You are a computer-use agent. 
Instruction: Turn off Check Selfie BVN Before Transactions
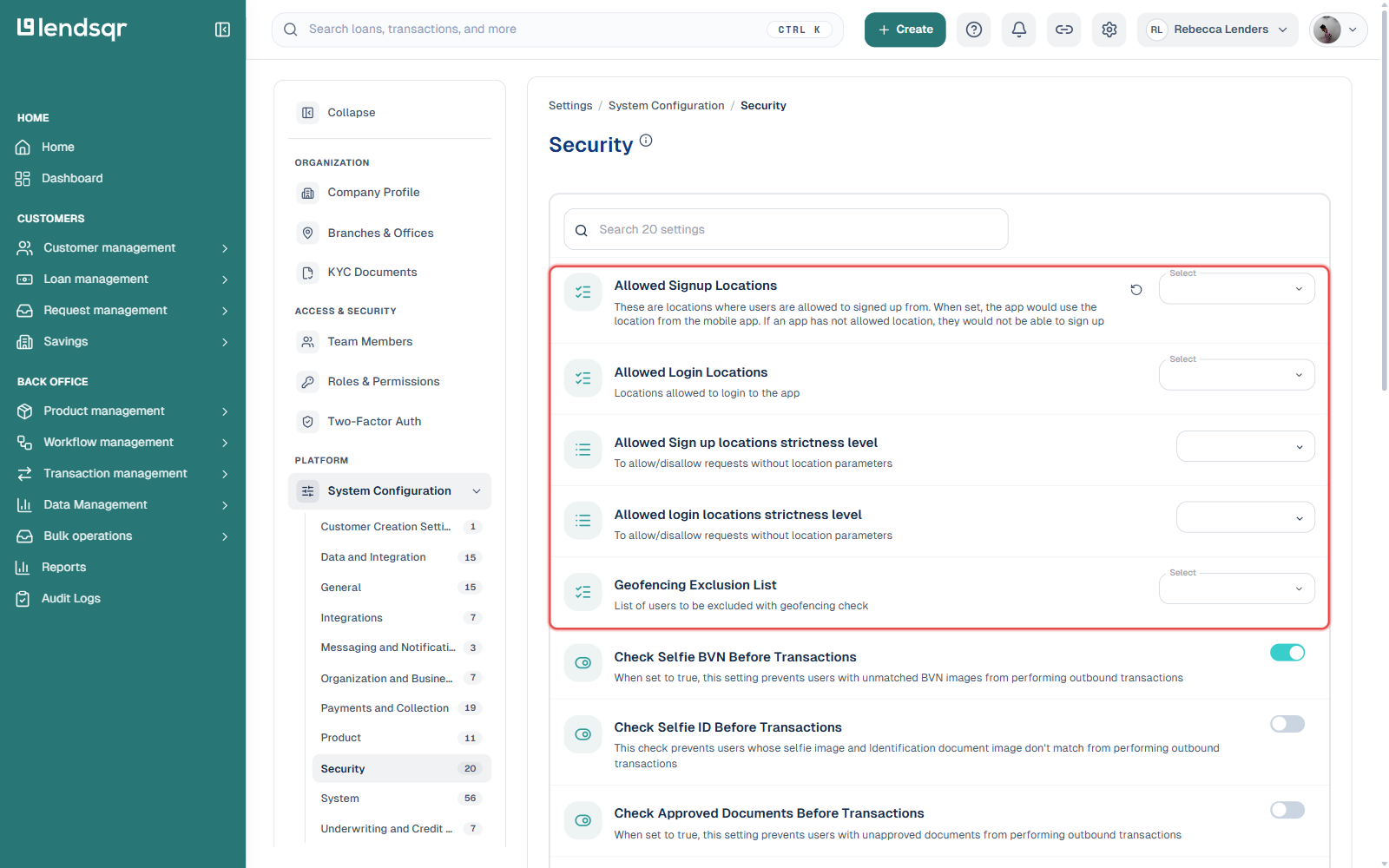tap(1287, 653)
